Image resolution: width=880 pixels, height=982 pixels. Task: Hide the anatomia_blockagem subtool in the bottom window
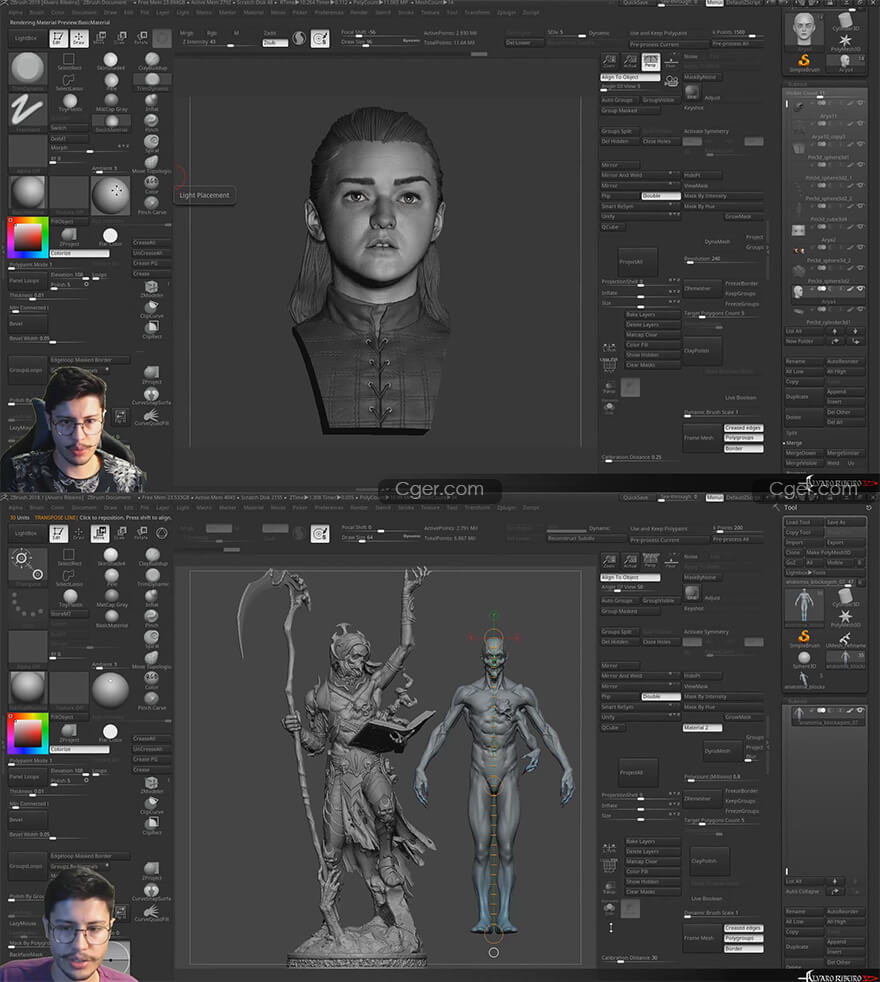860,710
